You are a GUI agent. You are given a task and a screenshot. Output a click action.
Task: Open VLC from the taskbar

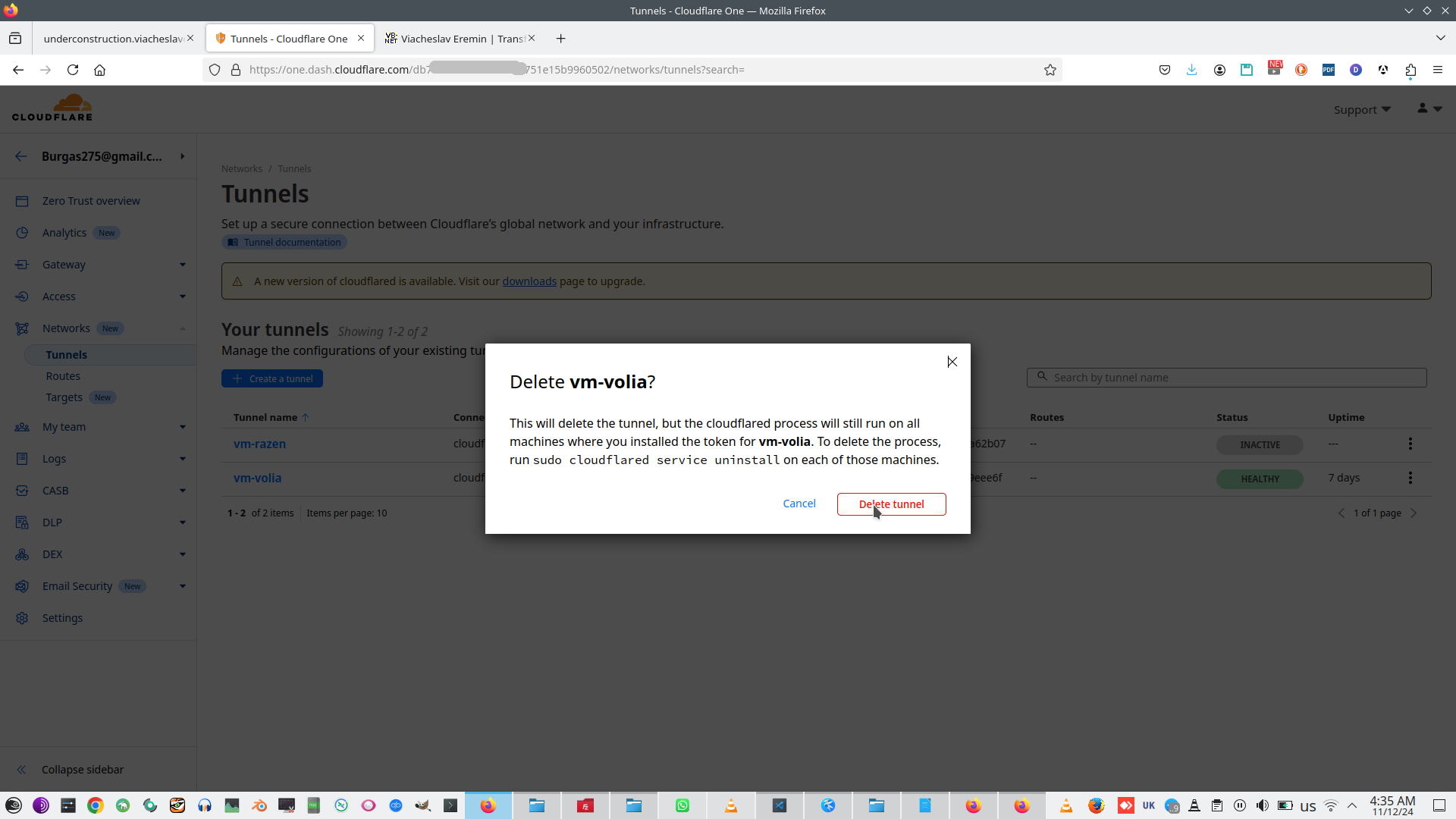(x=730, y=805)
